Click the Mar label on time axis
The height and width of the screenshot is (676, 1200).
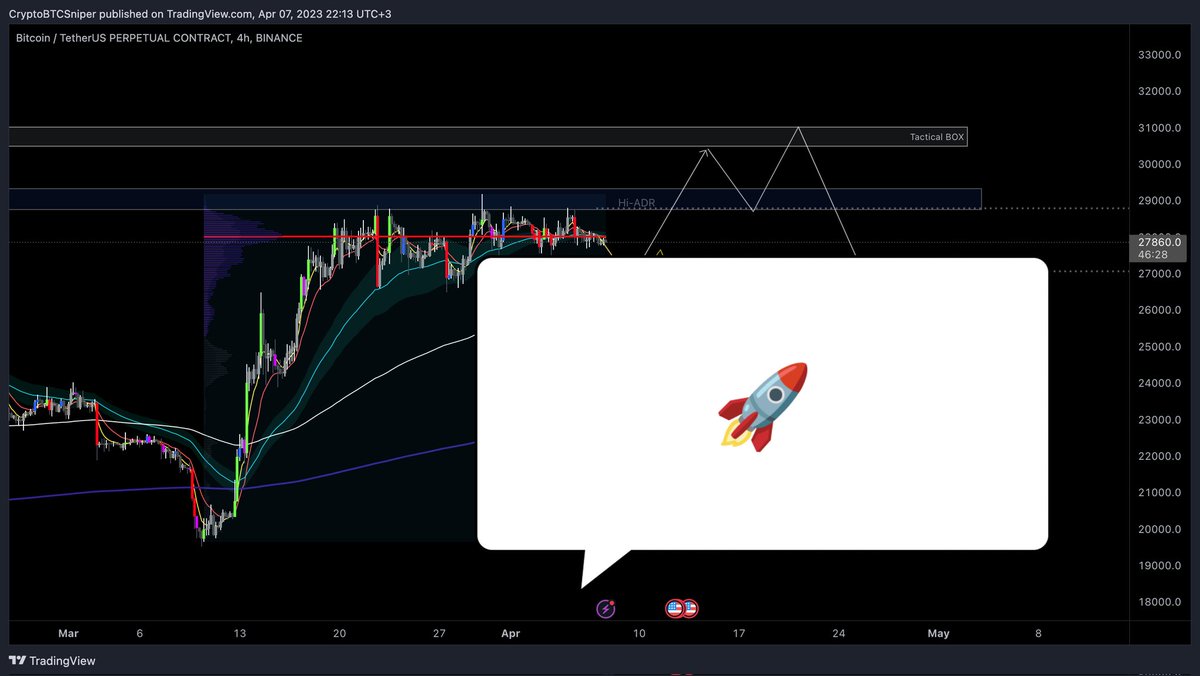68,633
